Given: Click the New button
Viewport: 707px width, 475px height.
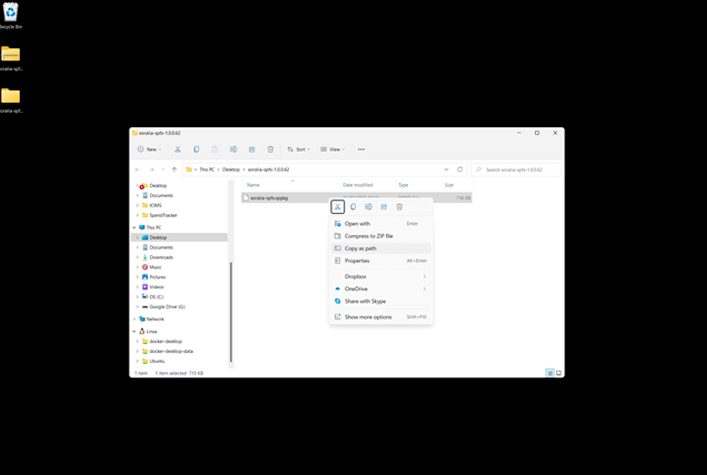Looking at the screenshot, I should pyautogui.click(x=149, y=149).
